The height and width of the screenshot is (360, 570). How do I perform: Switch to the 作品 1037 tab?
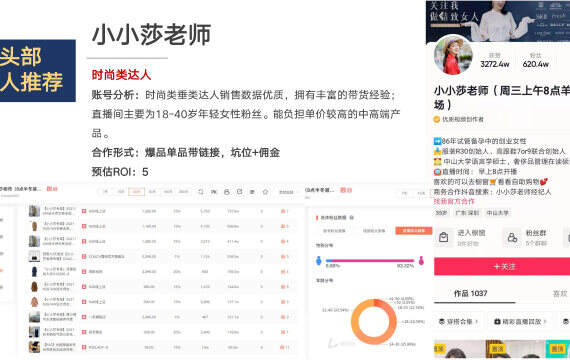point(470,293)
